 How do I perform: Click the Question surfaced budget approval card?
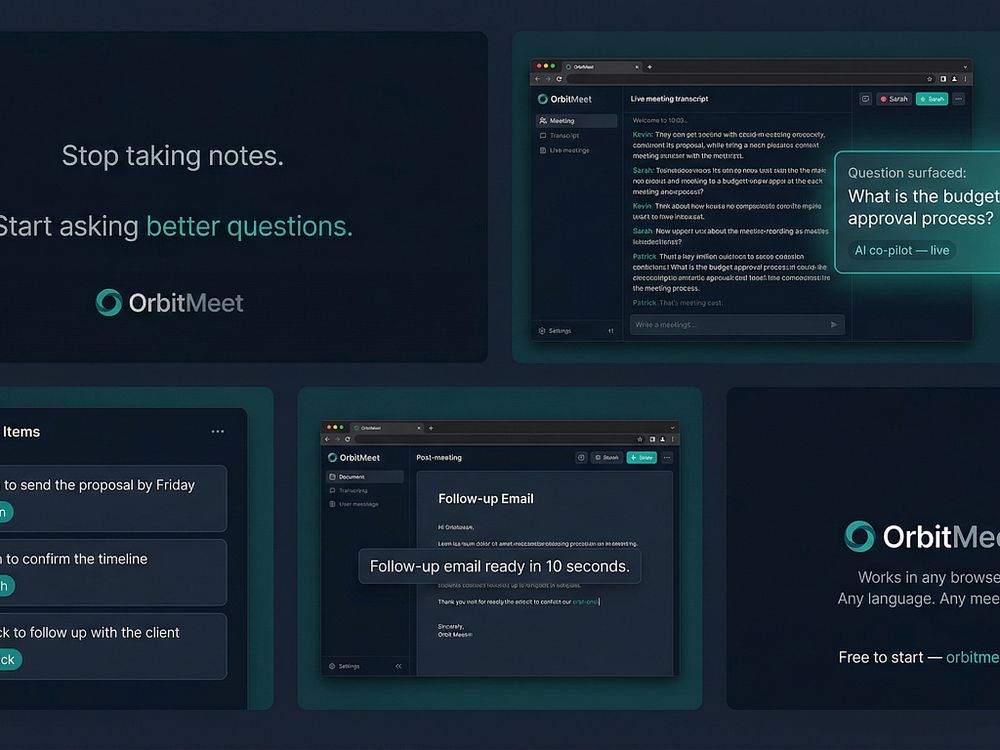pyautogui.click(x=917, y=212)
